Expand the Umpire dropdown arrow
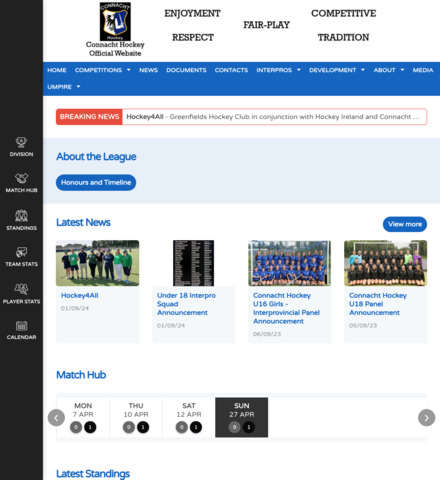This screenshot has width=440, height=480. (x=78, y=87)
